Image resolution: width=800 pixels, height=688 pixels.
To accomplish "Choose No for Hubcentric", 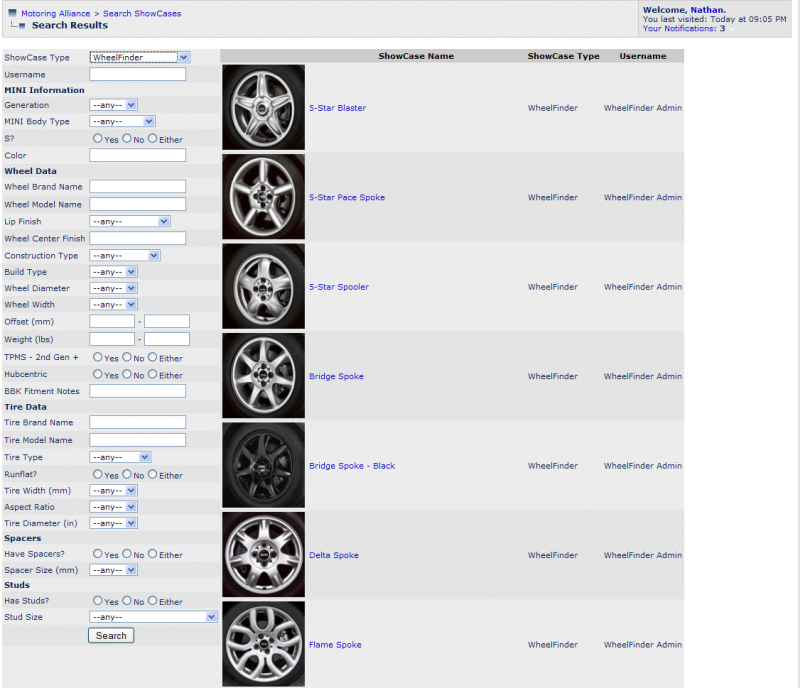I will (x=127, y=375).
